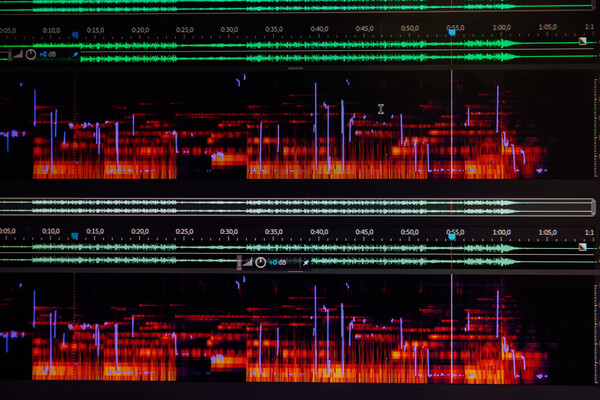Click the +0 dB value in lower HUD
The width and height of the screenshot is (600, 400).
278,262
